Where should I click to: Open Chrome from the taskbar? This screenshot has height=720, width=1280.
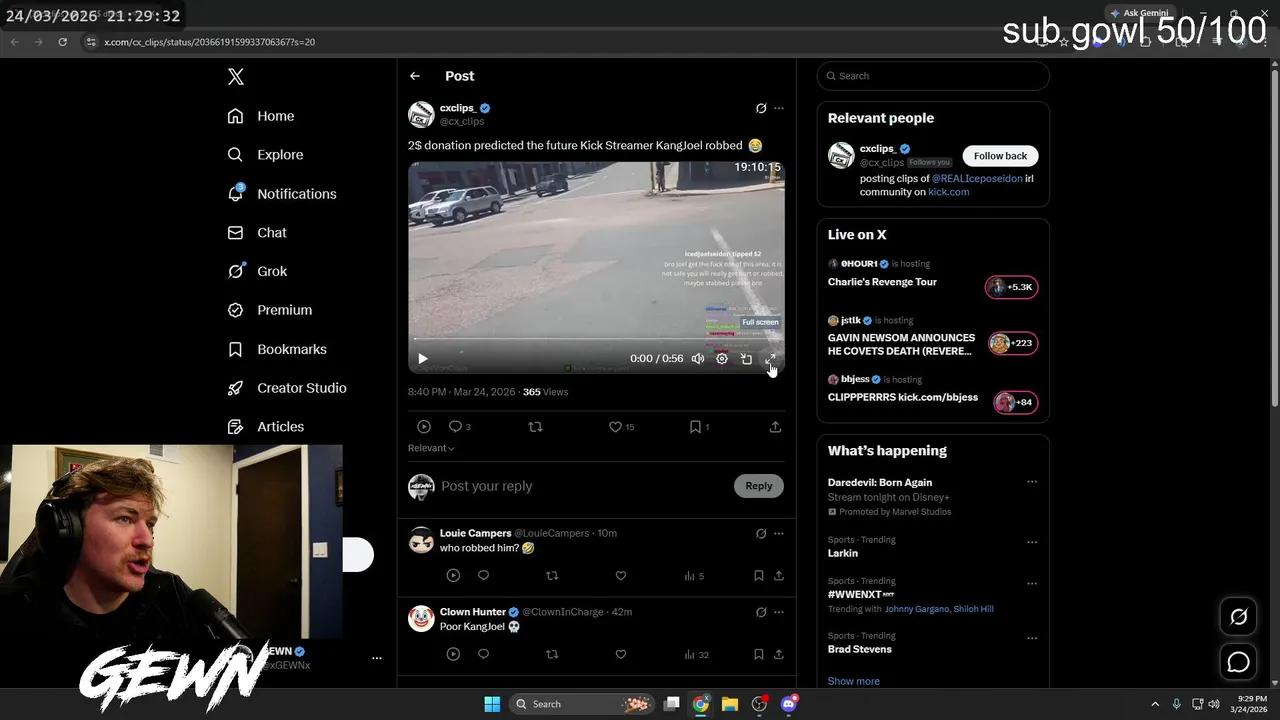pyautogui.click(x=701, y=704)
